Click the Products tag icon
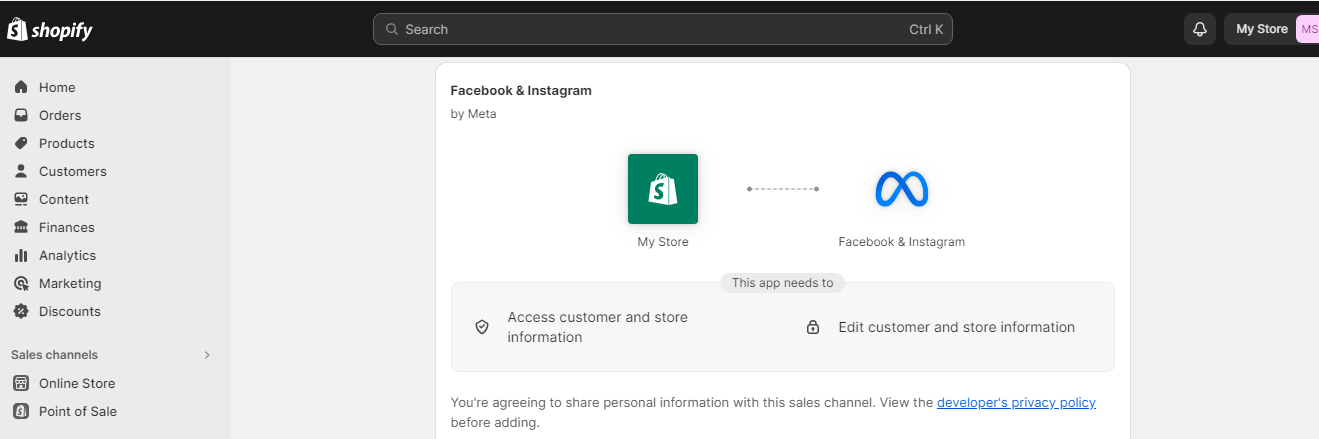Image resolution: width=1319 pixels, height=439 pixels. [x=21, y=143]
